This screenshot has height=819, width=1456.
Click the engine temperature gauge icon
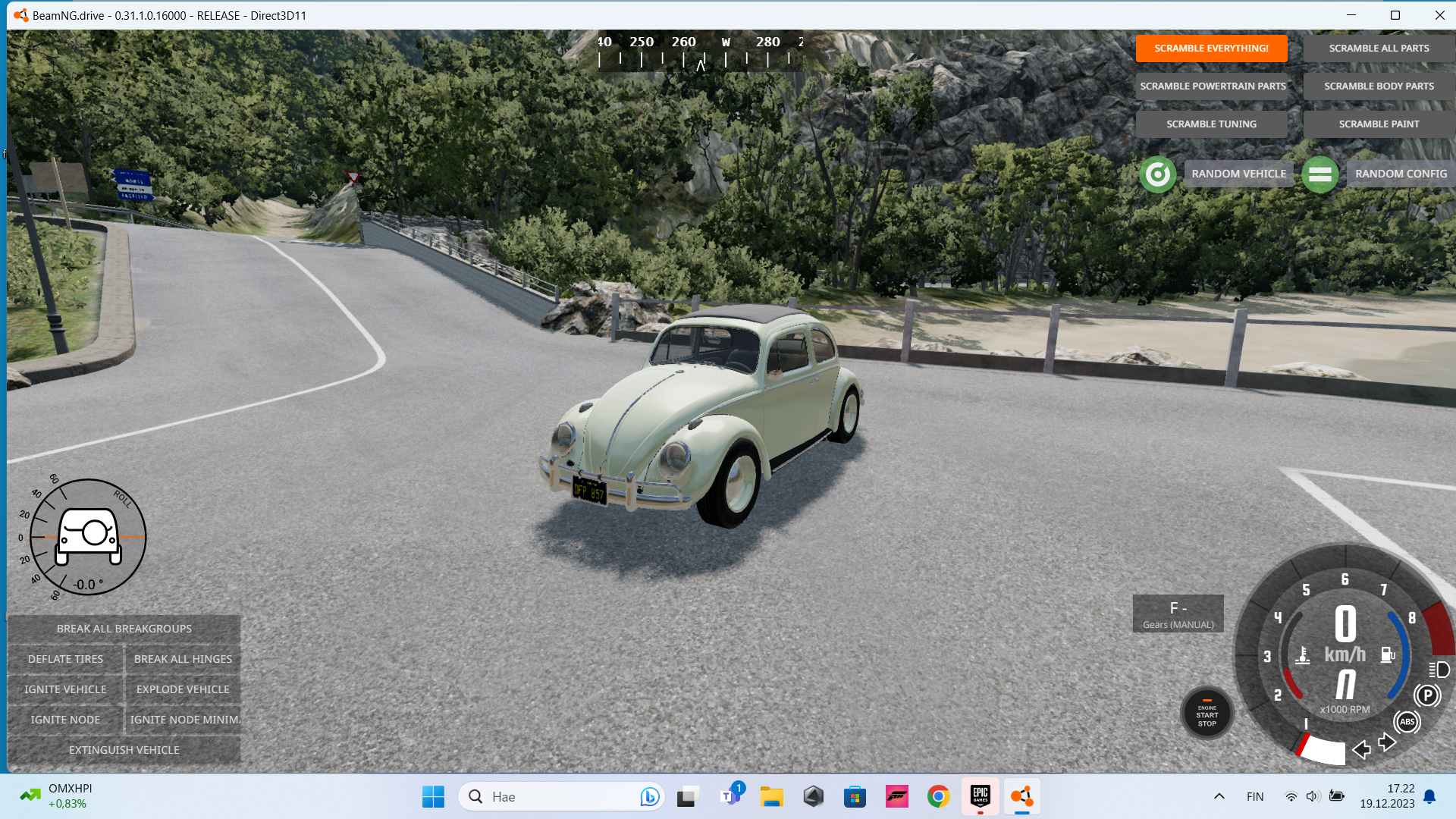pyautogui.click(x=1302, y=655)
